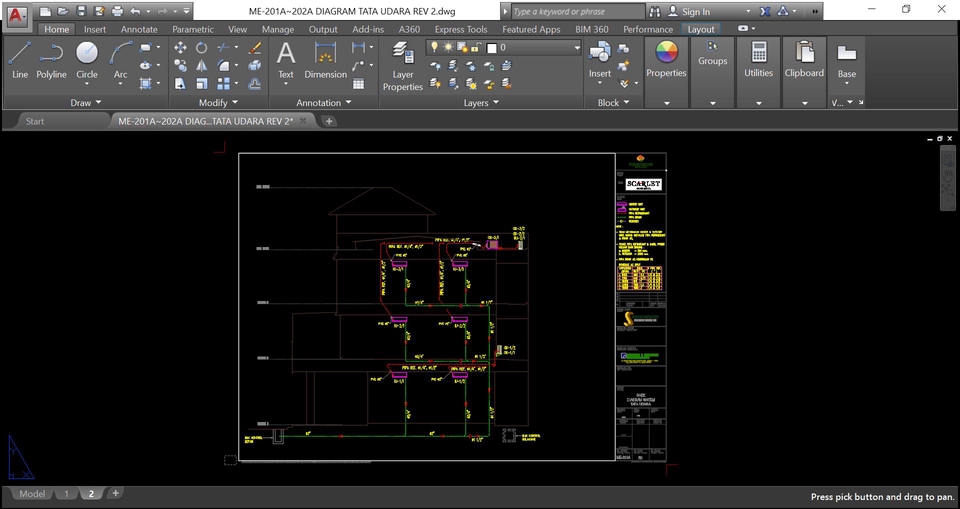Activate the Stretch tool
The height and width of the screenshot is (509, 960).
point(180,83)
